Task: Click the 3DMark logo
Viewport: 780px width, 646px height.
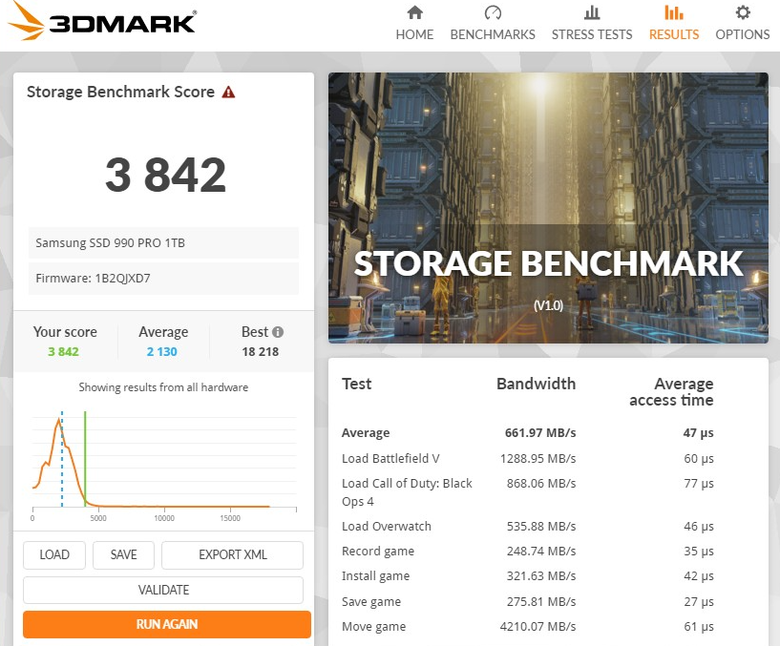Action: pos(103,21)
